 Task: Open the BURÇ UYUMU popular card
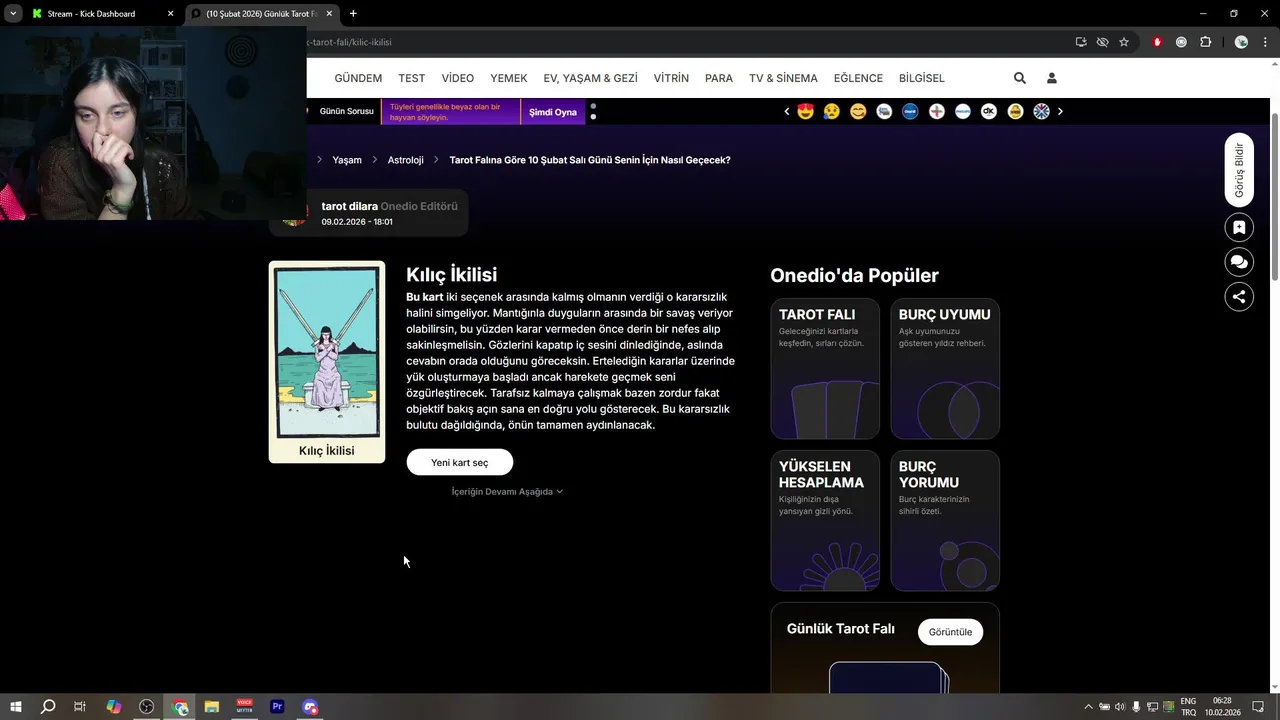(x=945, y=368)
